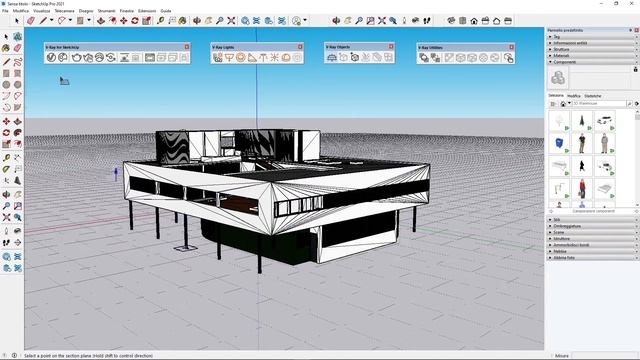This screenshot has width=640, height=360.
Task: Select the red-jacket person component thumbnail
Action: pyautogui.click(x=582, y=189)
